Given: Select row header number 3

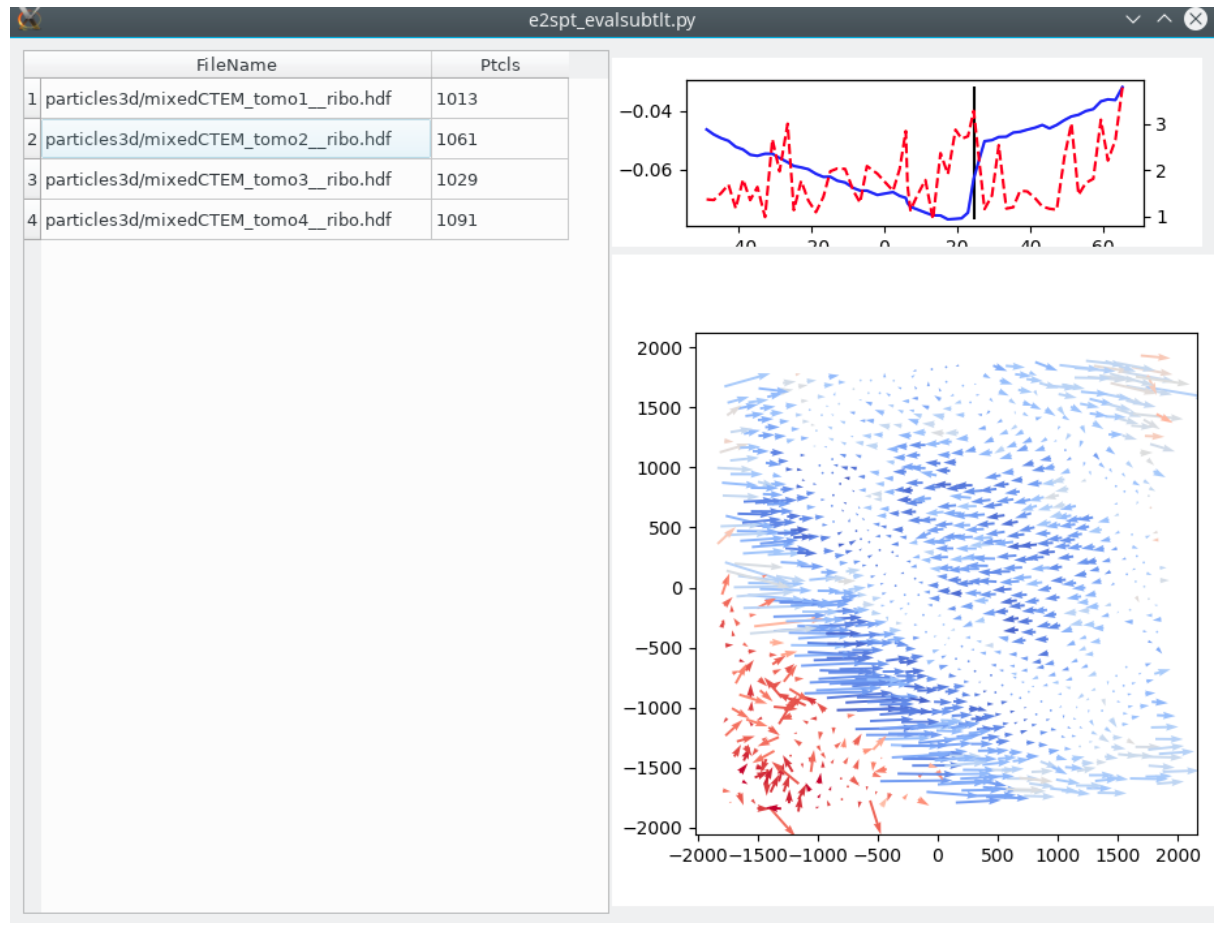Looking at the screenshot, I should pos(32,179).
